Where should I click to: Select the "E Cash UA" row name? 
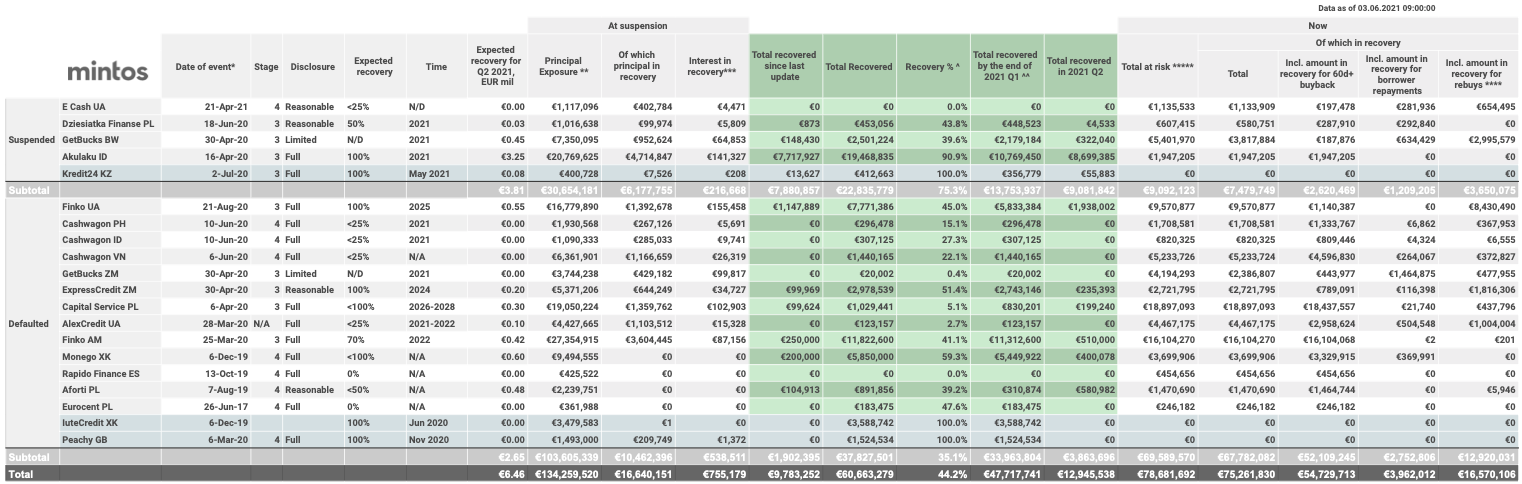tap(84, 105)
